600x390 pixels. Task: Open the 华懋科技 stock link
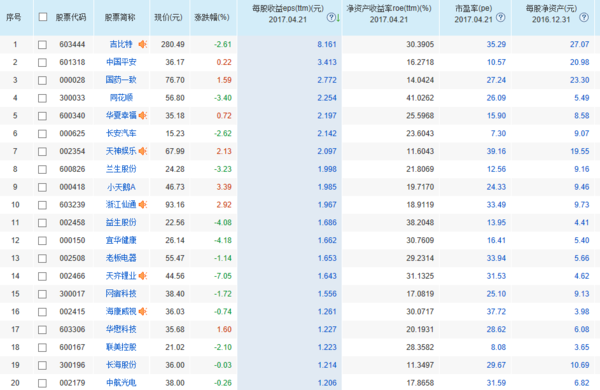pos(121,329)
